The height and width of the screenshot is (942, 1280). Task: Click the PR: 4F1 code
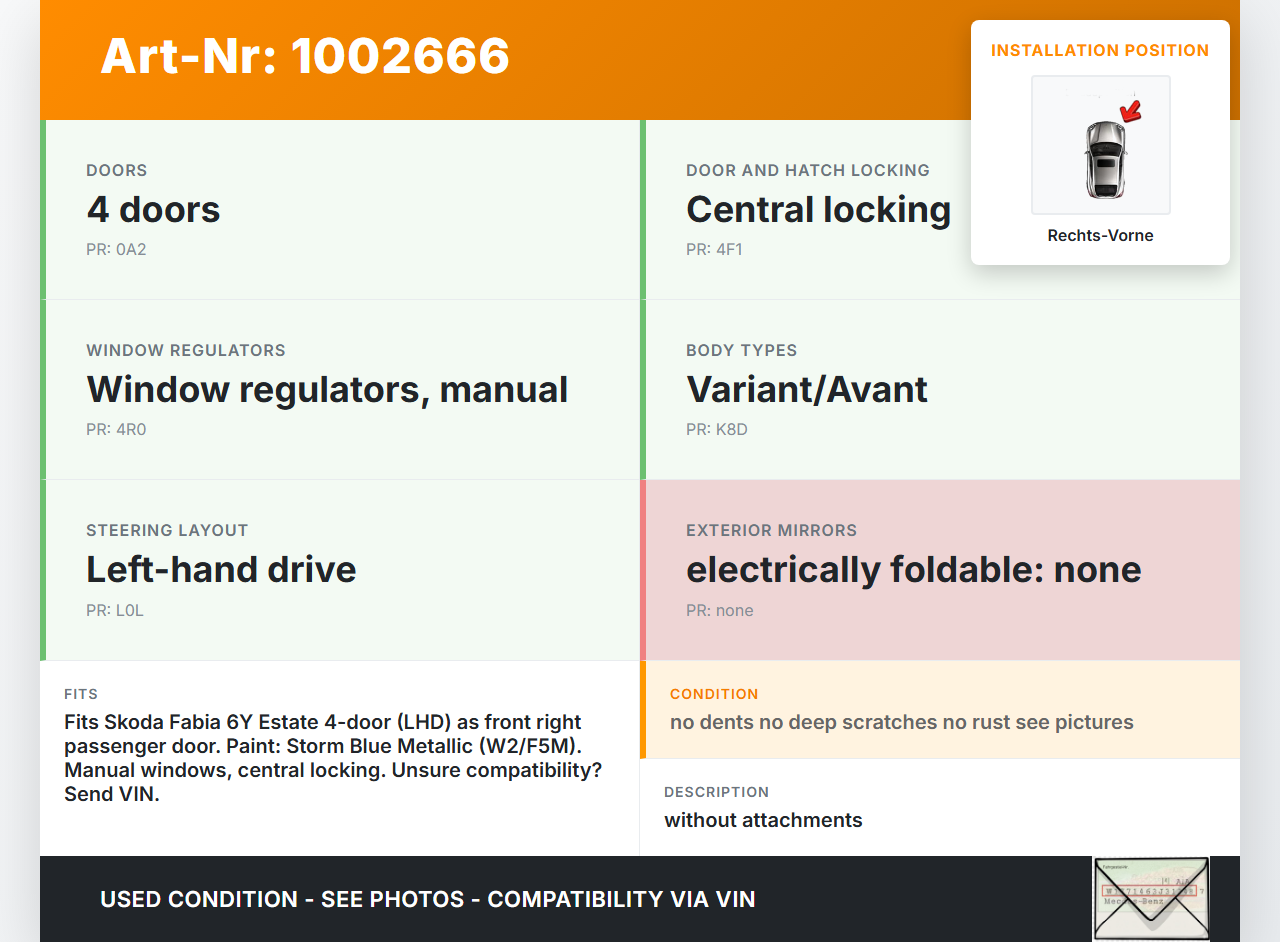click(x=714, y=250)
